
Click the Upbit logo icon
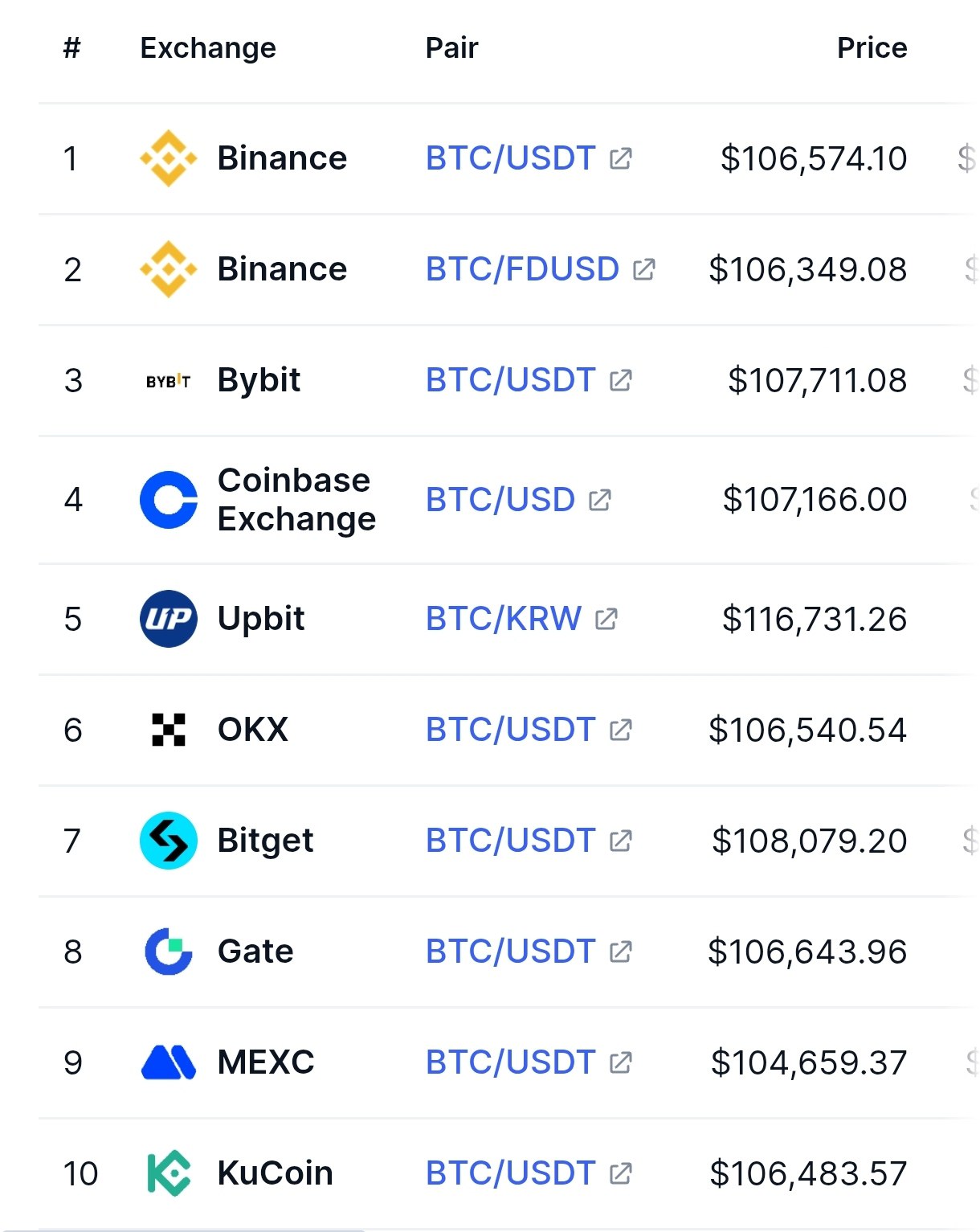tap(168, 619)
